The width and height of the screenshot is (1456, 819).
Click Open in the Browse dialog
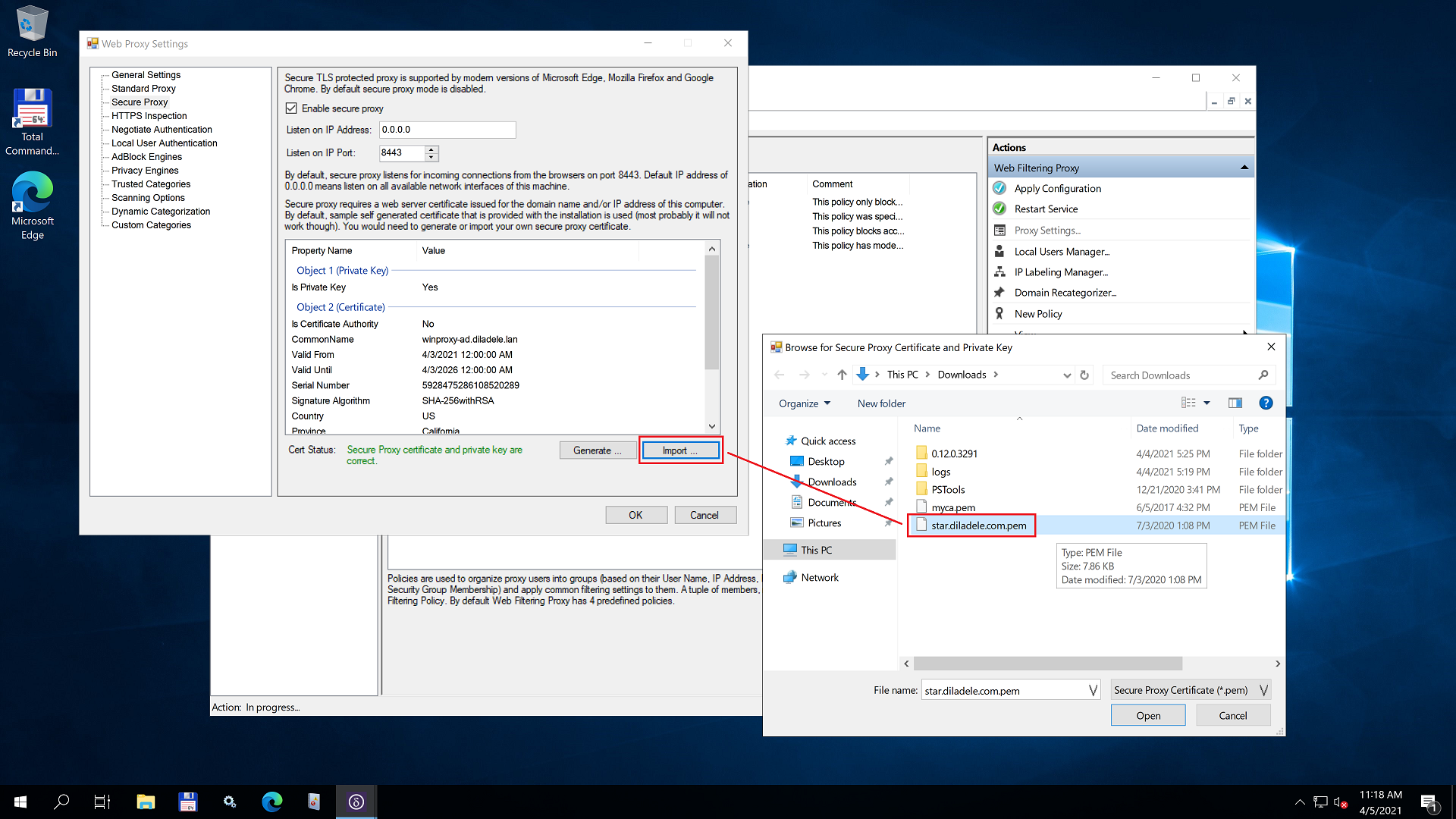click(1147, 715)
